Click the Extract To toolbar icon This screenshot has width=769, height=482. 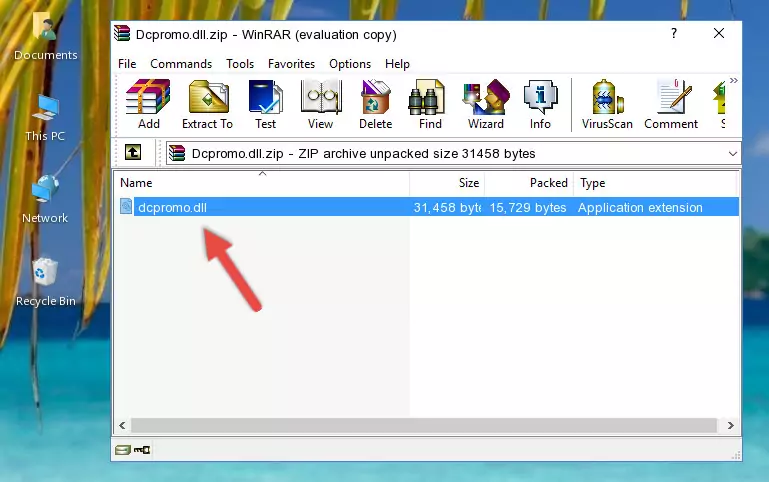[x=207, y=104]
